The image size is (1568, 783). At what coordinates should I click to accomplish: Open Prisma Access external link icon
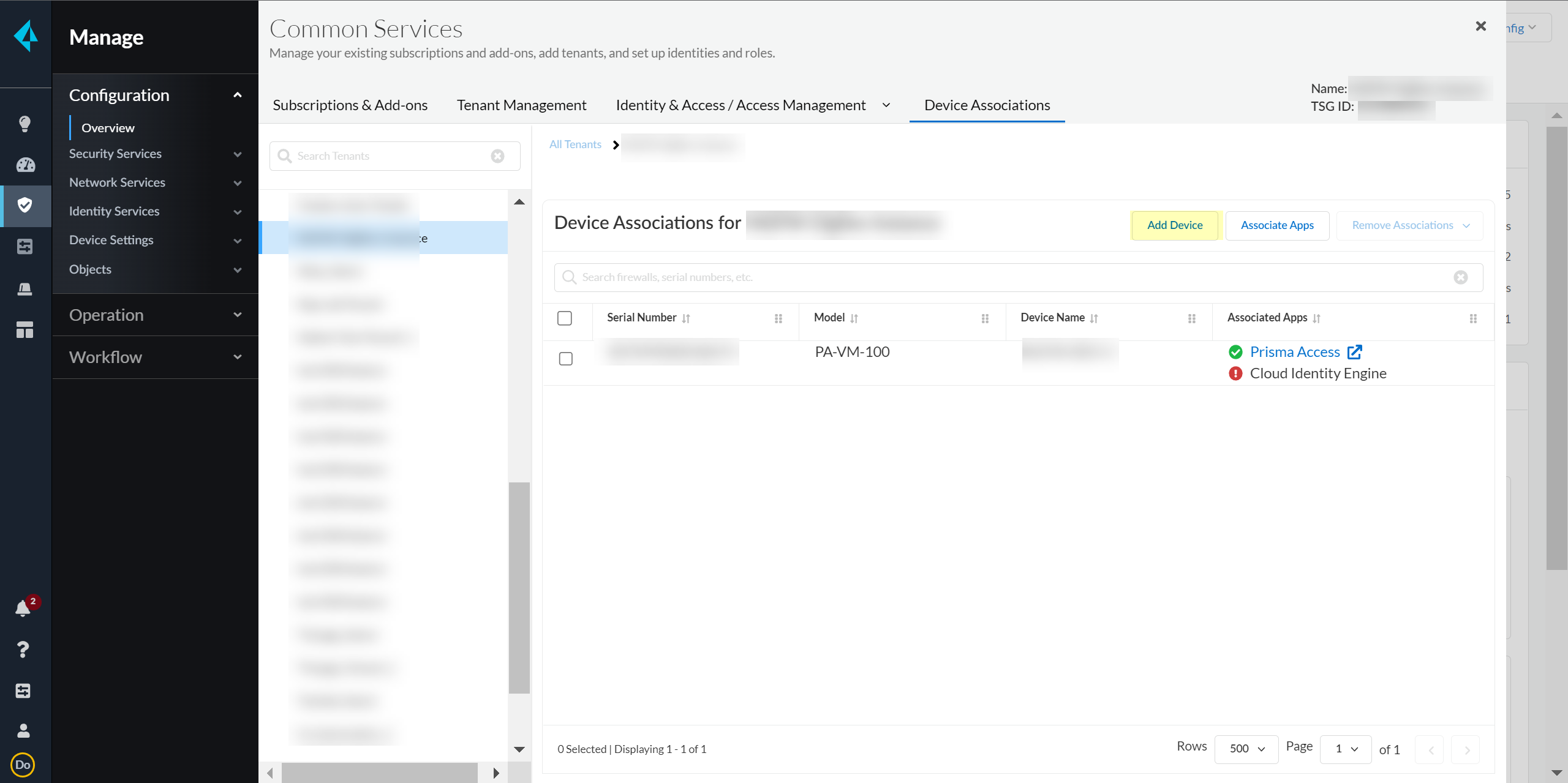(1354, 352)
